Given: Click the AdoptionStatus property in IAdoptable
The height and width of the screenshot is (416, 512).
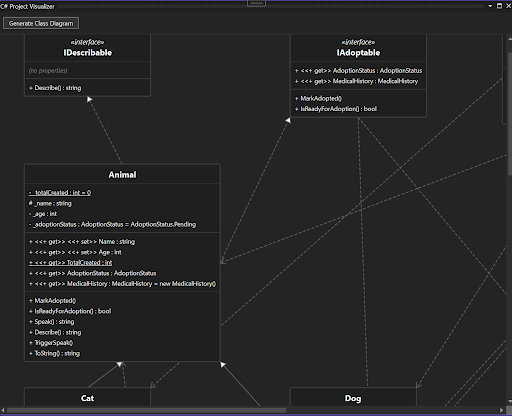Looking at the screenshot, I should (358, 71).
